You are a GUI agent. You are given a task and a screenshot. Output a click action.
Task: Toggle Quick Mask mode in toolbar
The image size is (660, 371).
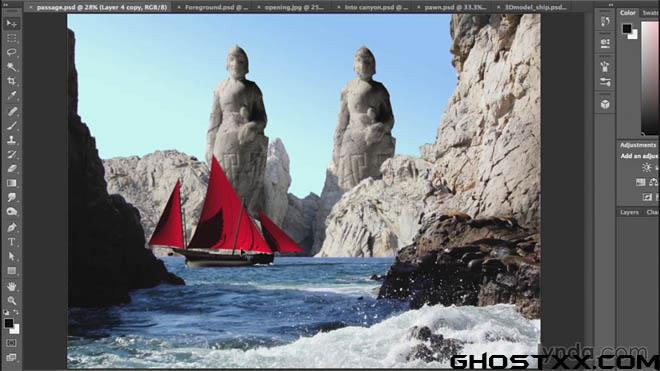point(11,343)
